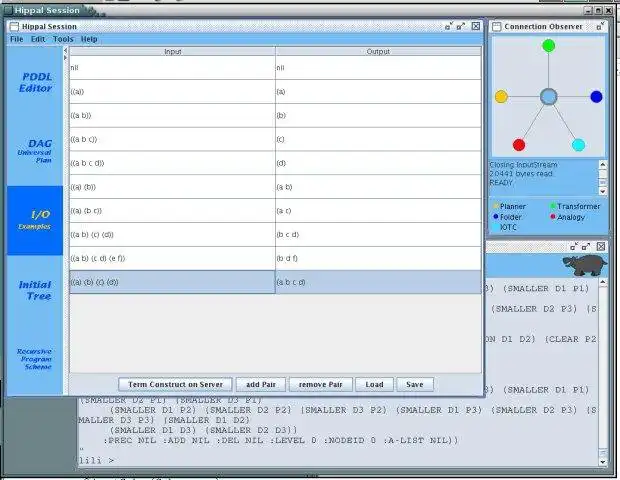Click the READY status line in log
The image size is (620, 480).
[x=501, y=183]
